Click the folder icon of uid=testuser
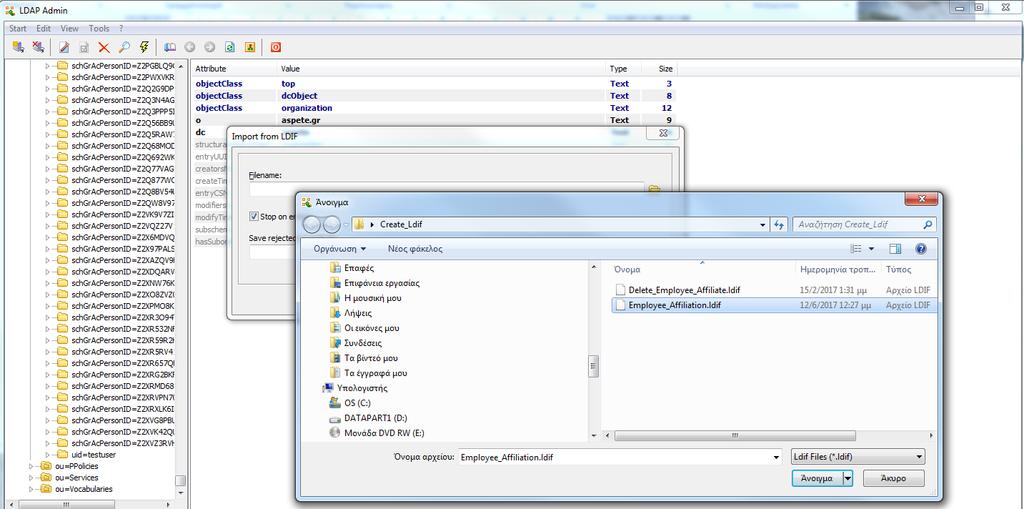Viewport: 1024px width, 509px height. click(x=62, y=454)
